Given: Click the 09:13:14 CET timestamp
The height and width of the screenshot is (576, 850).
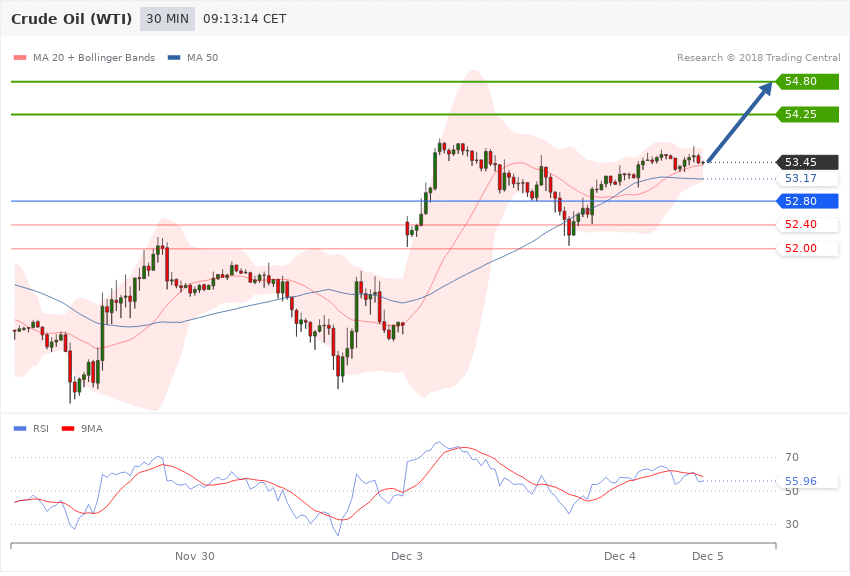Looking at the screenshot, I should pos(244,19).
